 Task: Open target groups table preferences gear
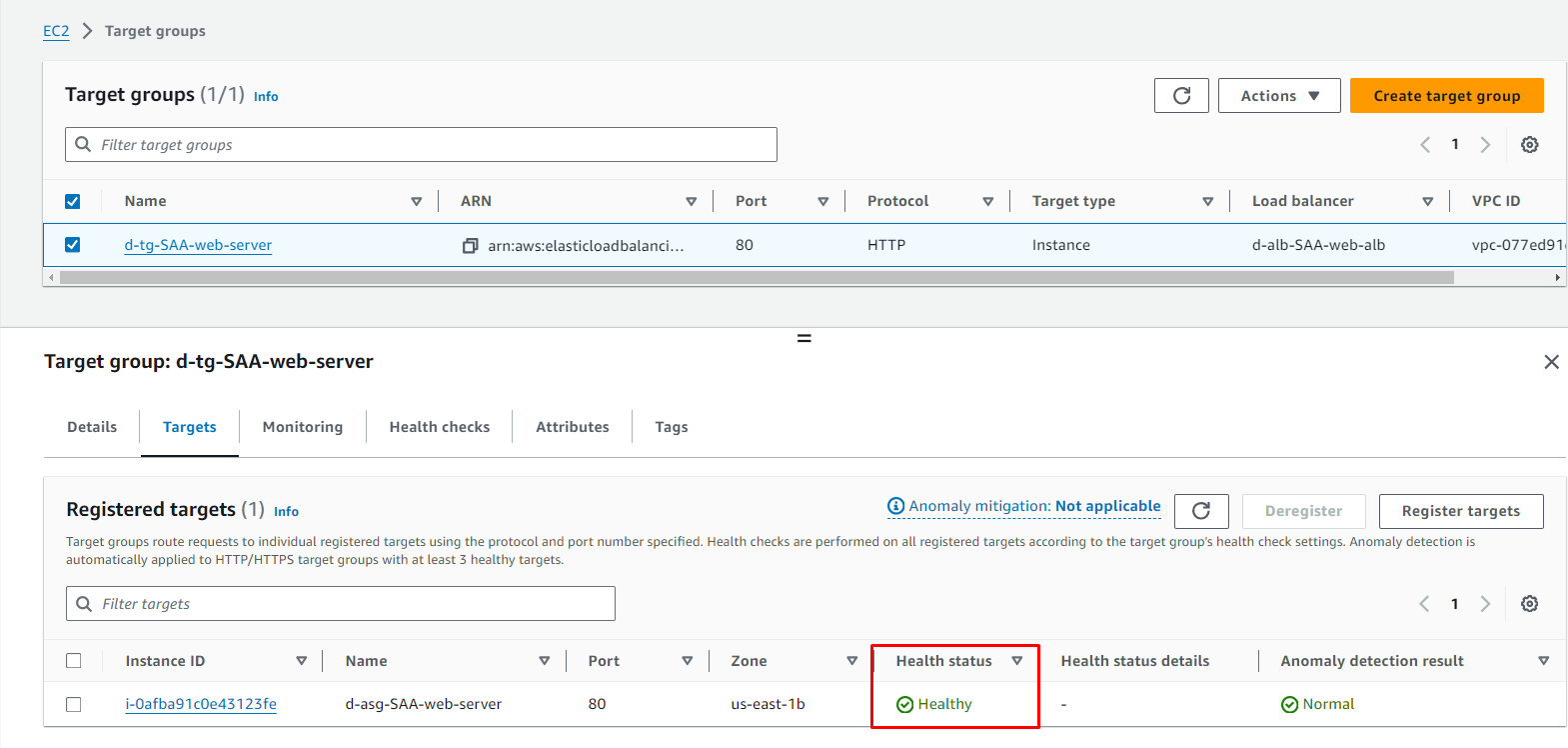tap(1529, 145)
